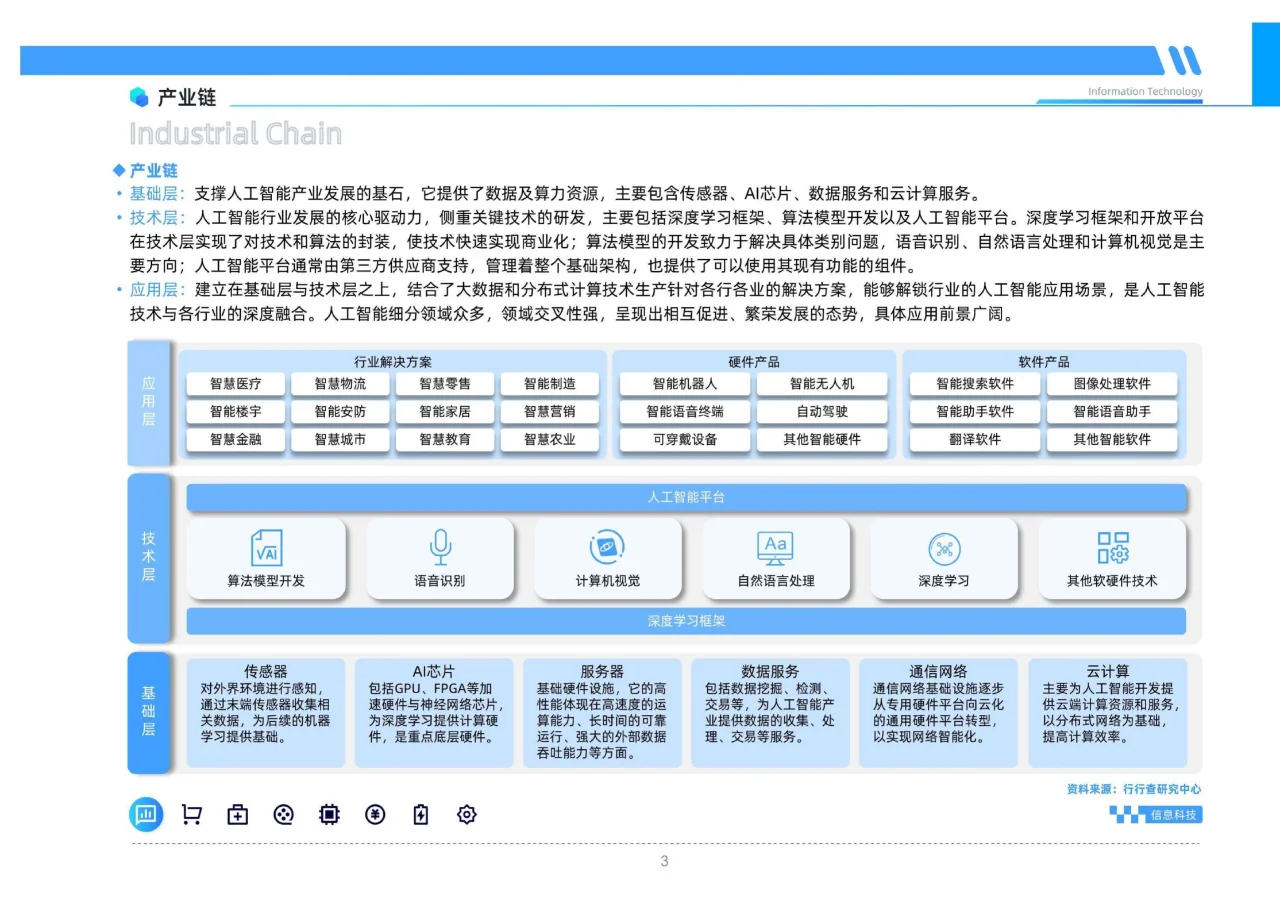1280x905 pixels.
Task: Select the 智能无人机 box
Action: [822, 384]
